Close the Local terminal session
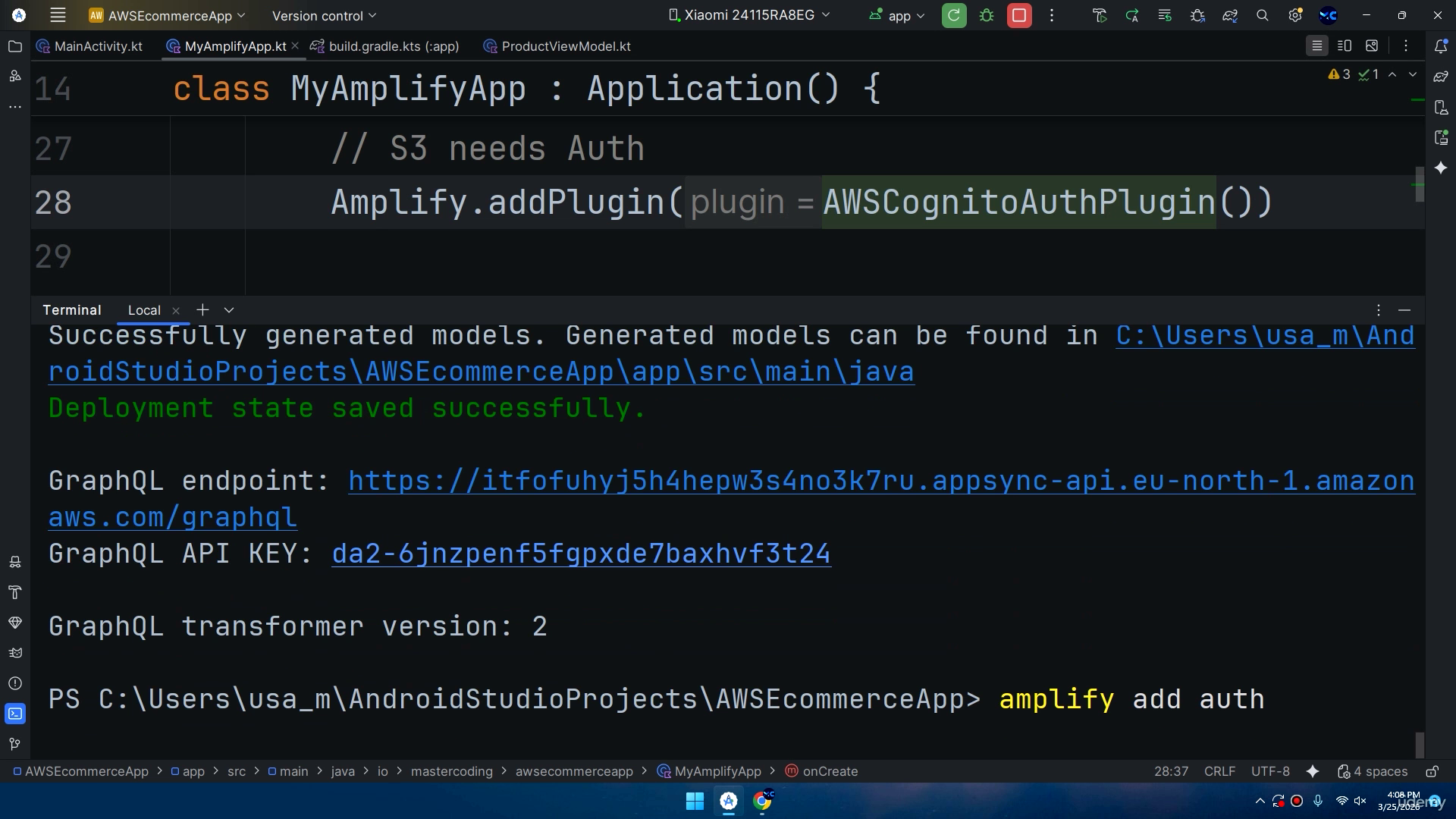The image size is (1456, 819). tap(176, 311)
